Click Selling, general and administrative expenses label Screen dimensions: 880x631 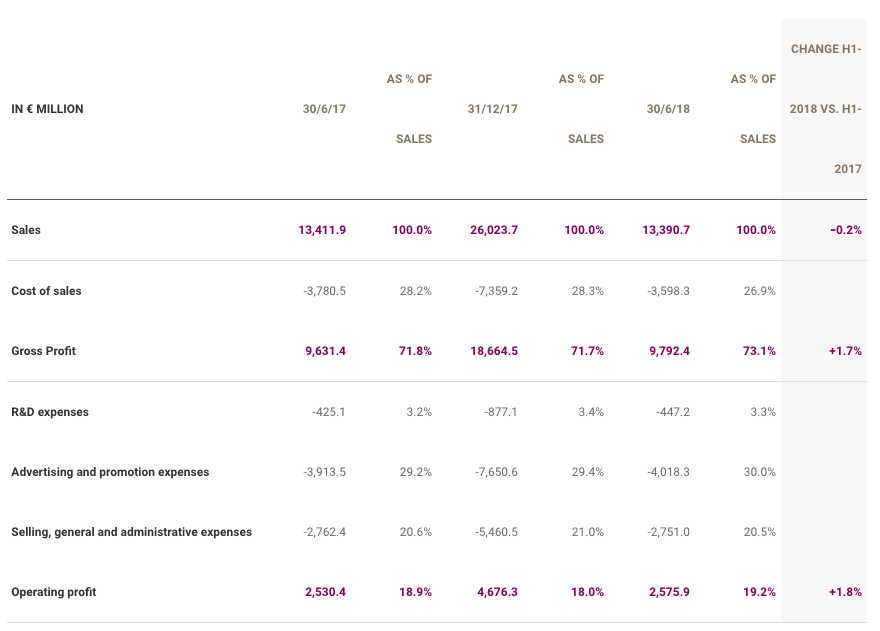tap(131, 532)
